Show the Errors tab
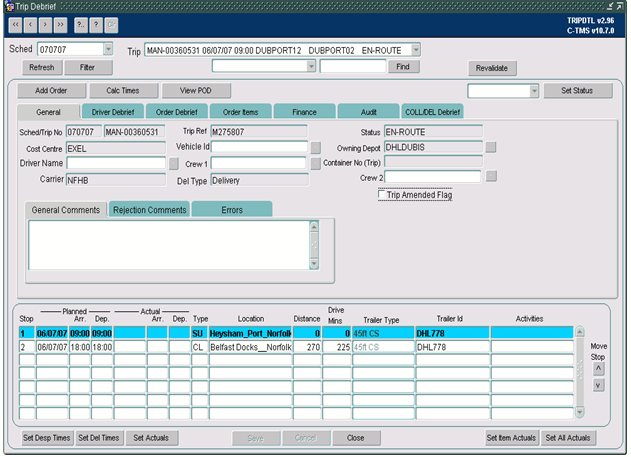The width and height of the screenshot is (631, 457). click(232, 210)
